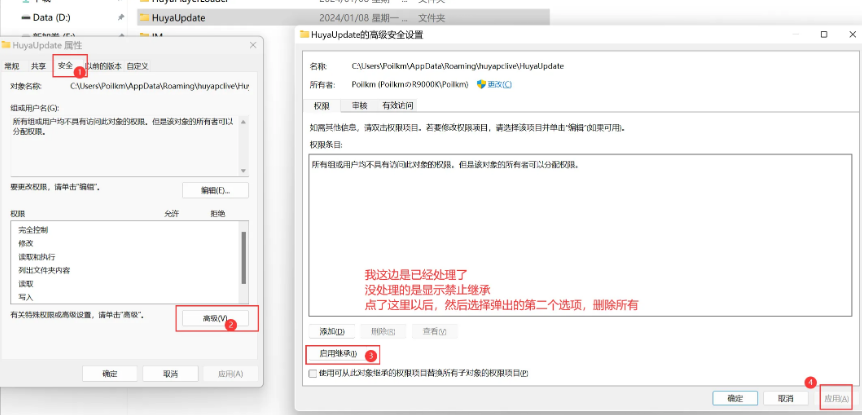This screenshot has width=862, height=415.
Task: Click 添加(D) to add a permission entry
Action: [x=332, y=331]
